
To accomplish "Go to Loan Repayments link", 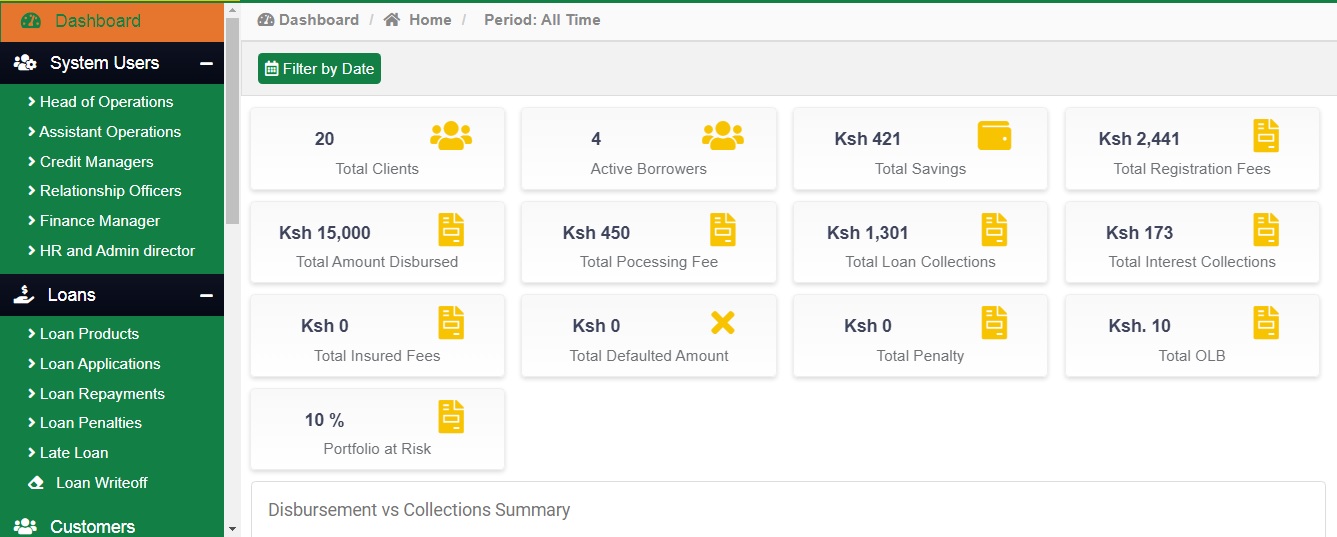I will point(102,394).
